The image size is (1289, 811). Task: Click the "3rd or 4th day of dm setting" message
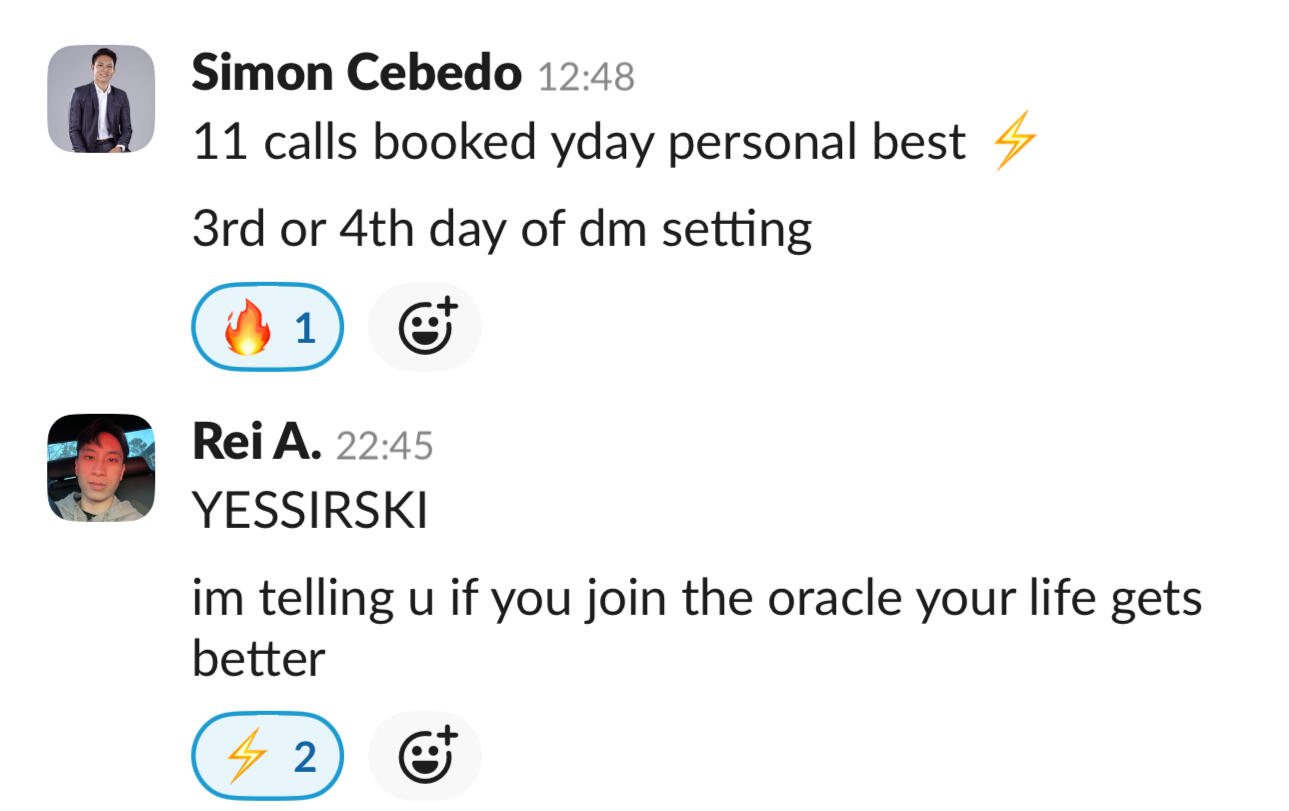tap(501, 230)
